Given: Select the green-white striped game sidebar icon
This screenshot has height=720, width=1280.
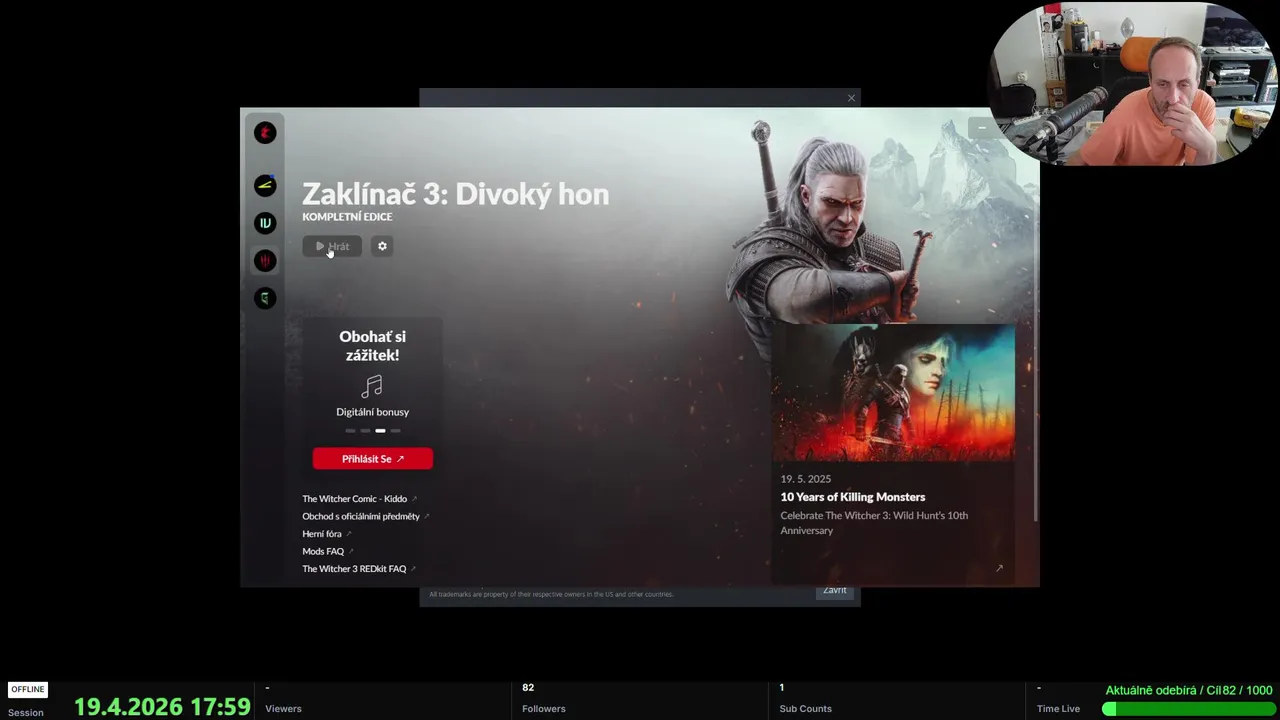Looking at the screenshot, I should point(265,223).
